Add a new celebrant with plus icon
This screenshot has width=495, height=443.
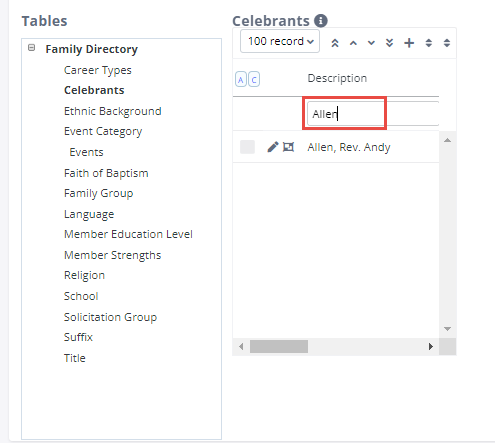tap(409, 43)
